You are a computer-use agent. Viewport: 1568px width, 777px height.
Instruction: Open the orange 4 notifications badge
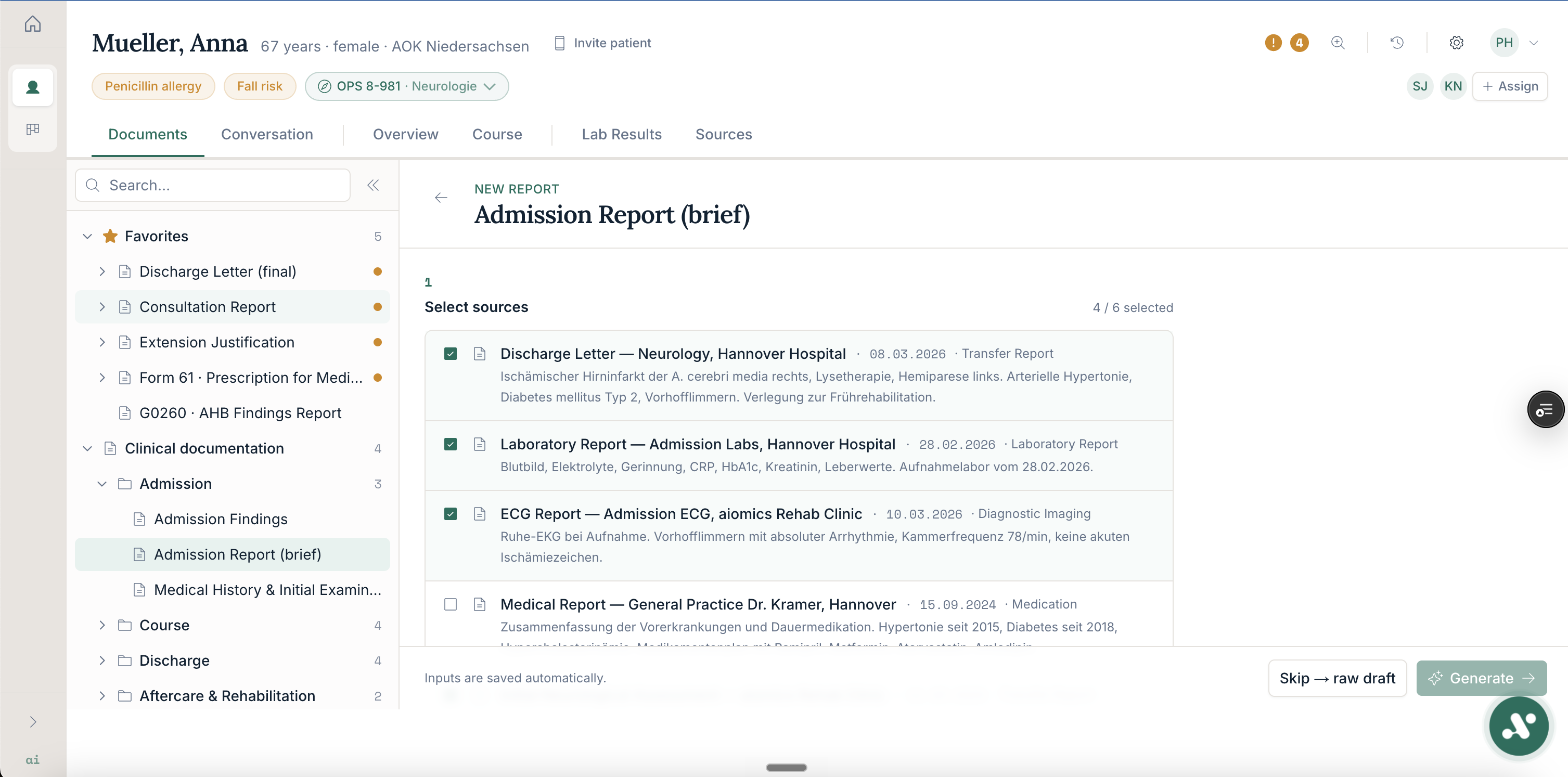pyautogui.click(x=1299, y=43)
